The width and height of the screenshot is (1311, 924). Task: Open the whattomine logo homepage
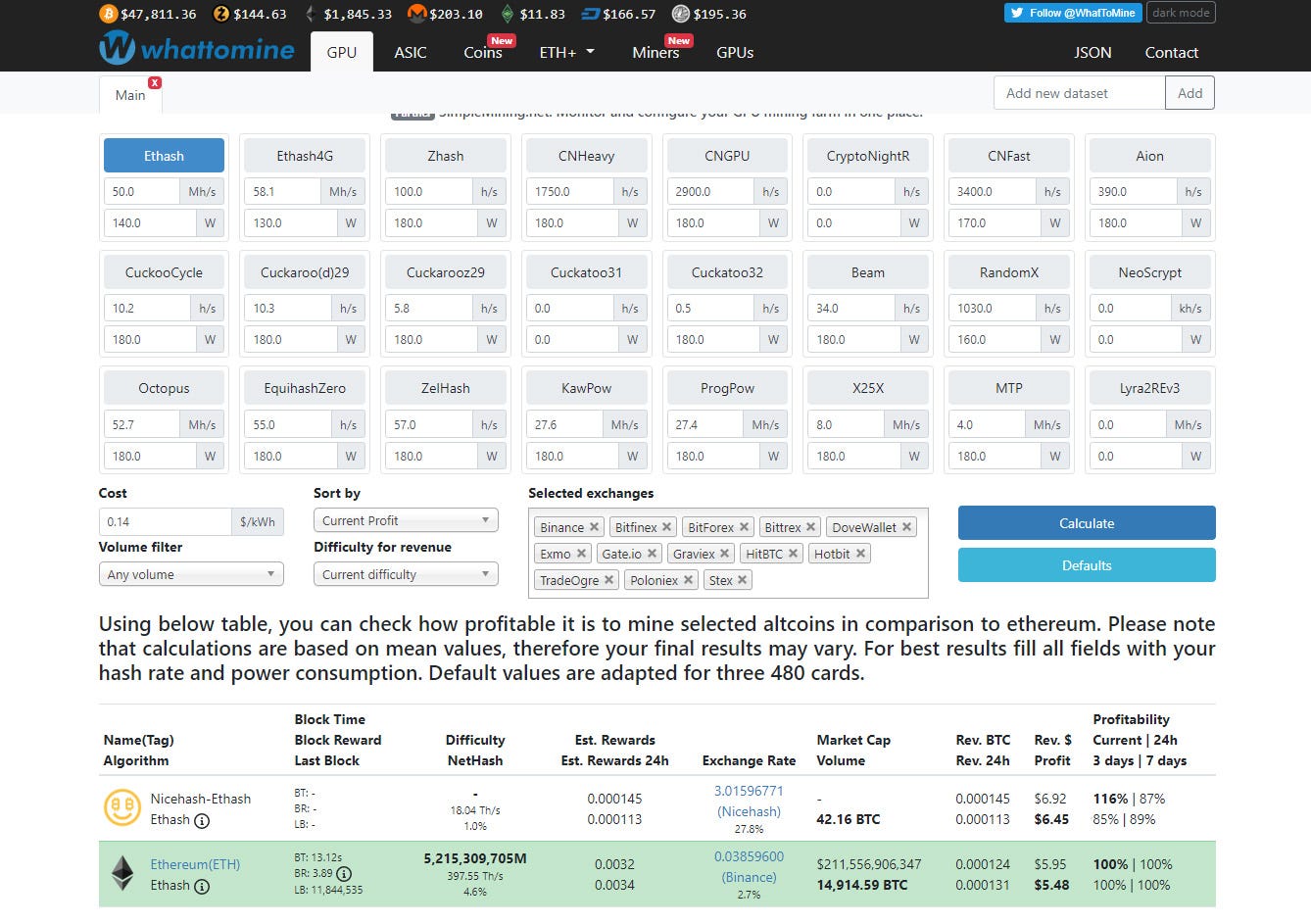[x=197, y=48]
